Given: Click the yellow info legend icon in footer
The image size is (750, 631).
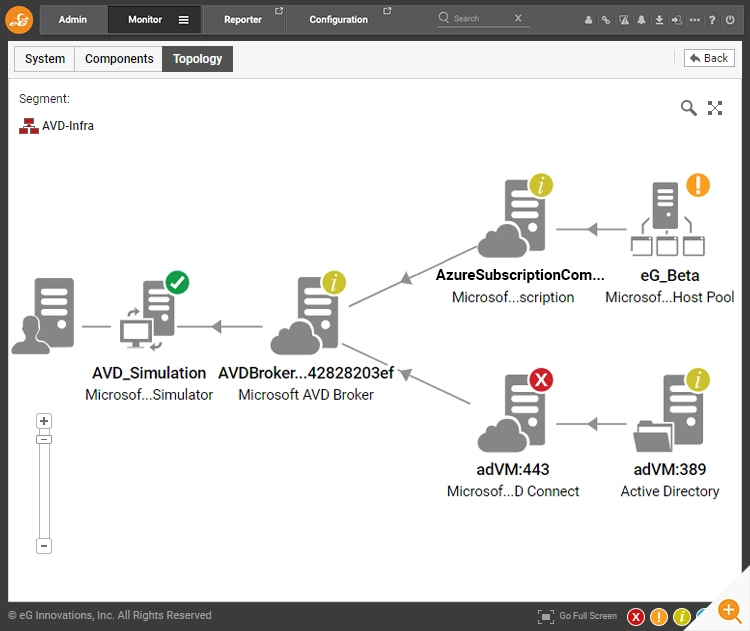Looking at the screenshot, I should (x=682, y=617).
